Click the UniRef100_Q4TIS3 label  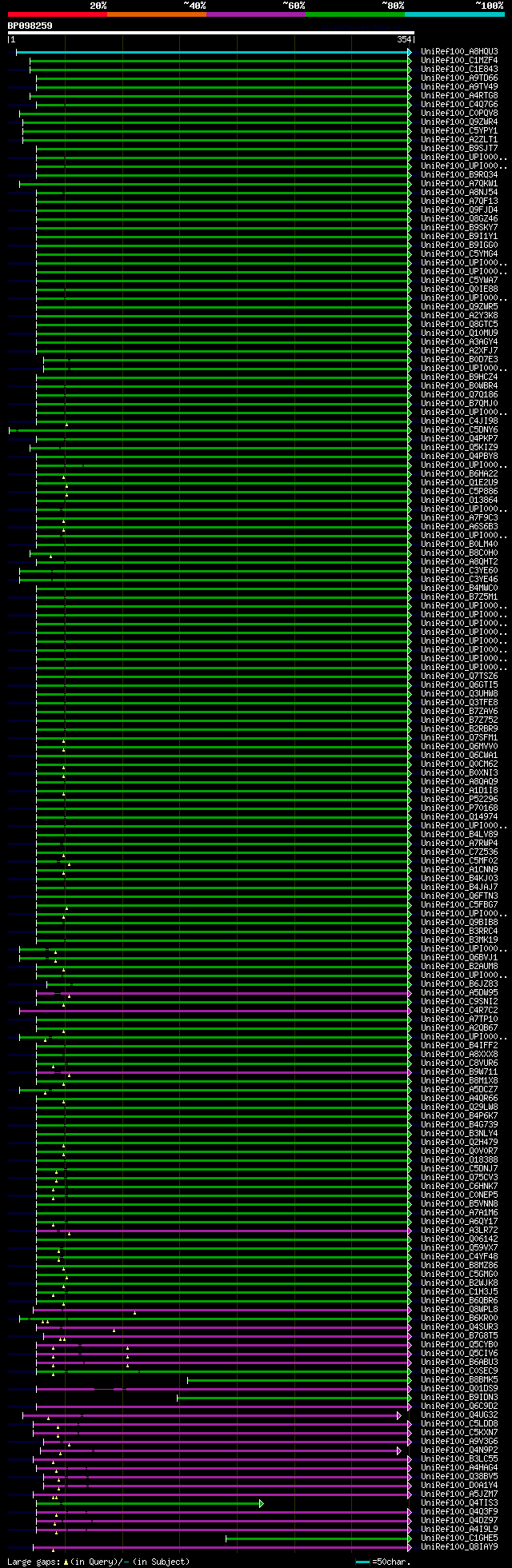[x=459, y=1502]
